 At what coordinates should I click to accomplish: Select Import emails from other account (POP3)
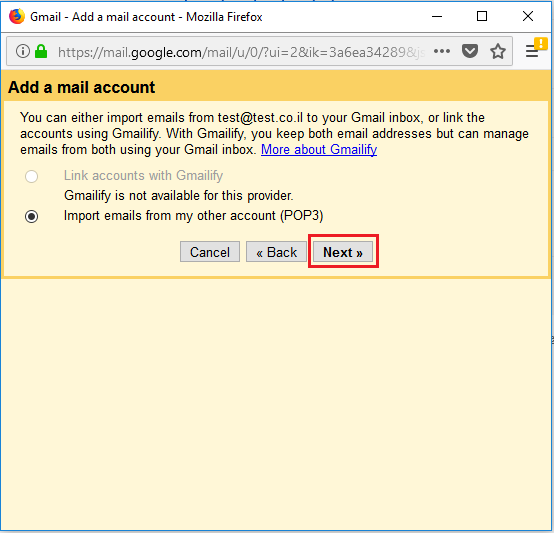pos(31,216)
